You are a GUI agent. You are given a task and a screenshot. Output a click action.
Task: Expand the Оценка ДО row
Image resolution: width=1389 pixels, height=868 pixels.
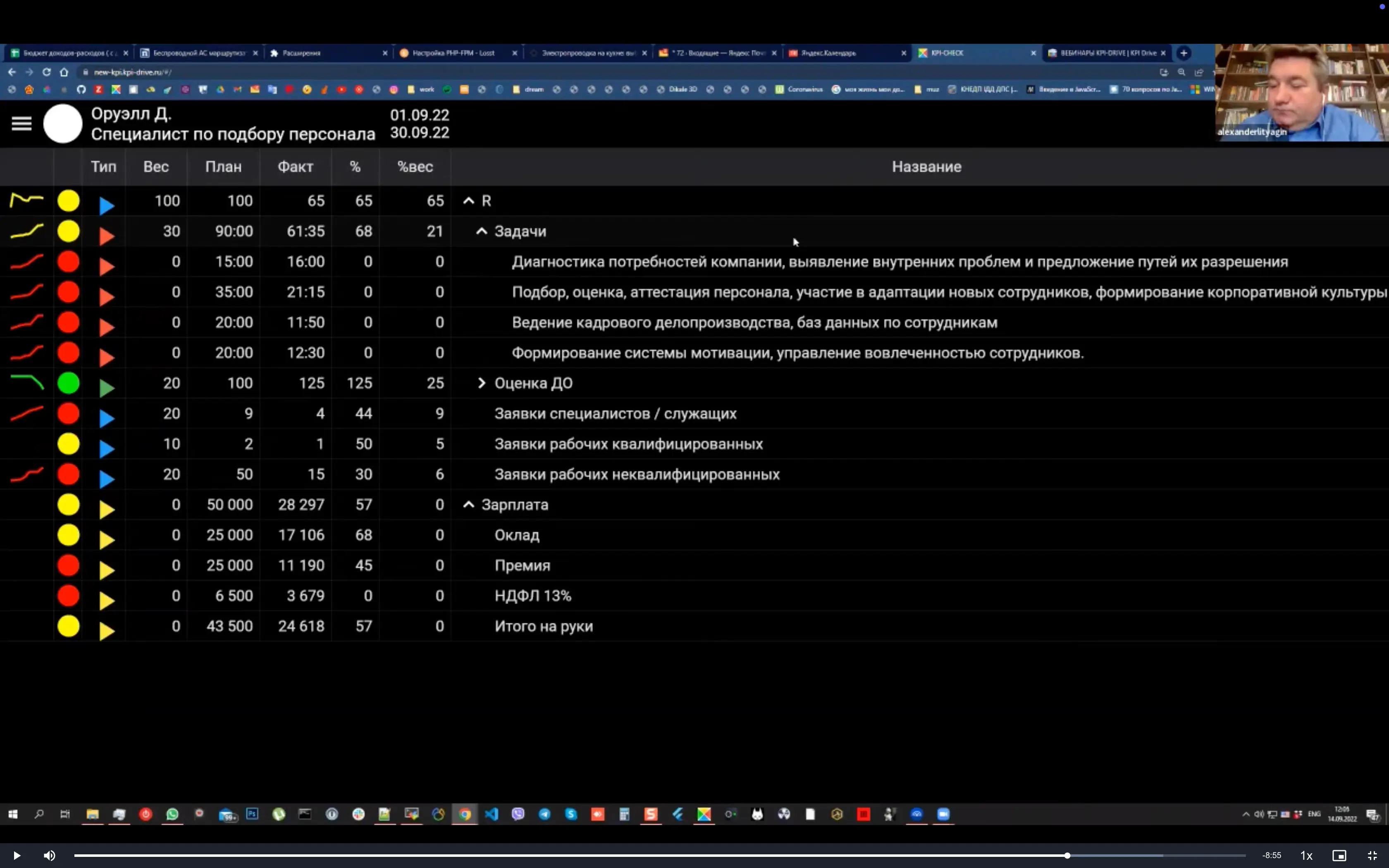[x=482, y=383]
